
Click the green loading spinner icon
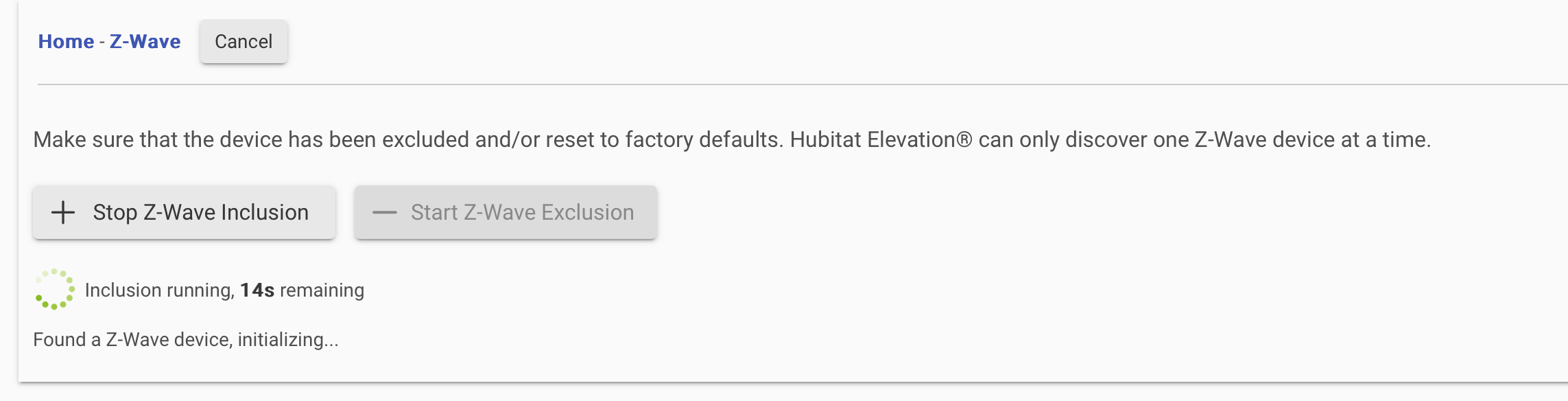click(54, 289)
